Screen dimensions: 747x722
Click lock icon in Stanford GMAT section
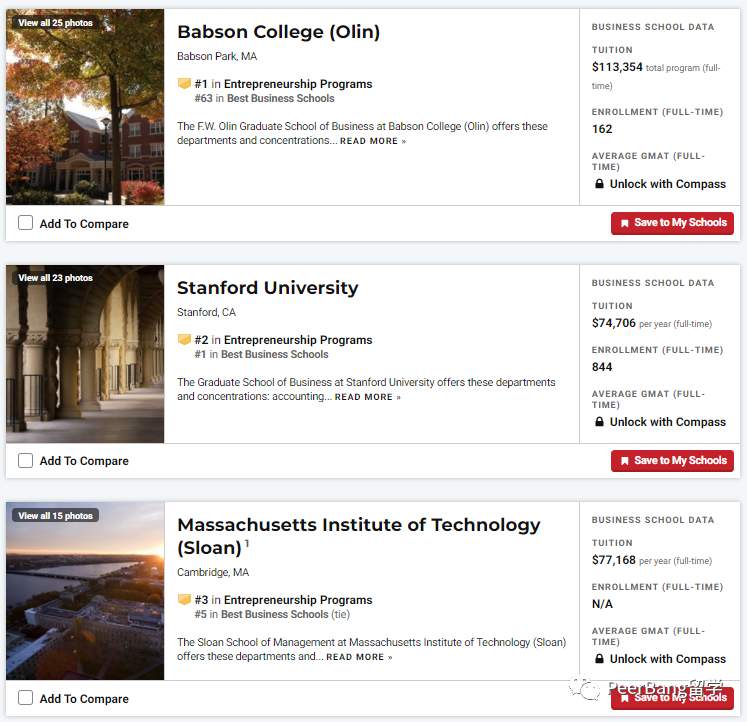(599, 422)
